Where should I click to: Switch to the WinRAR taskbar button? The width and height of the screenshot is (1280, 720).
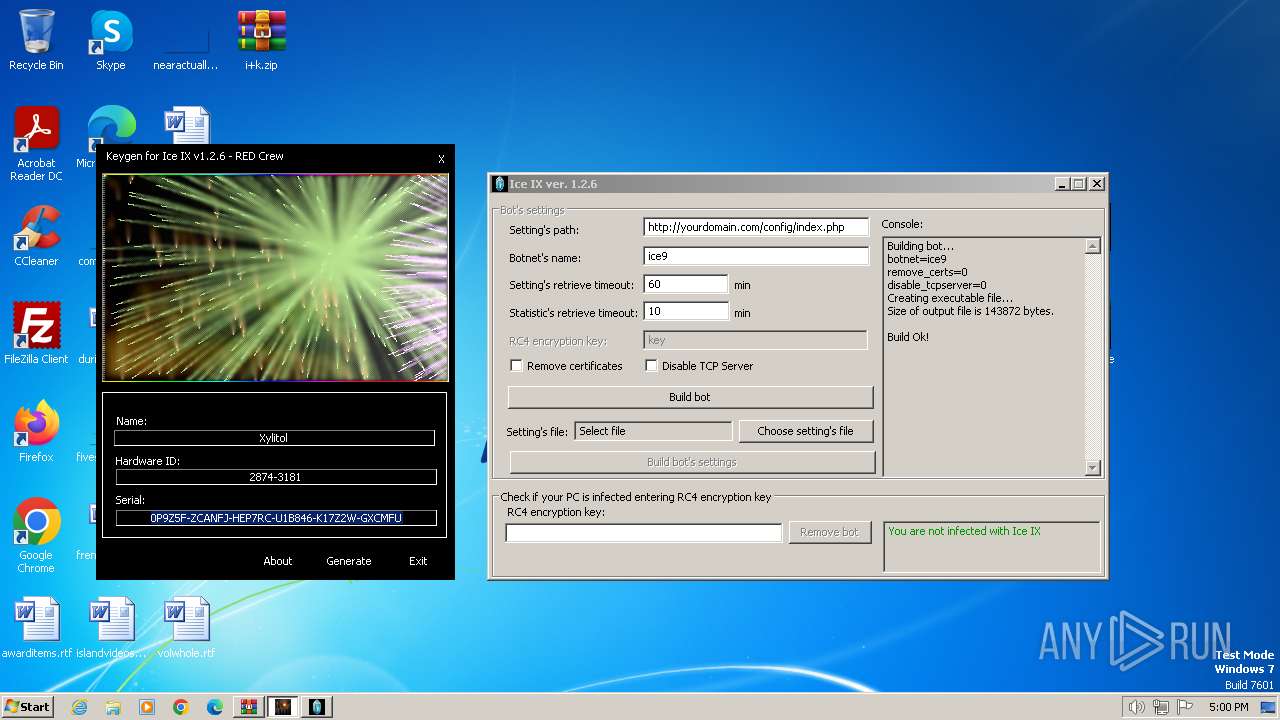248,707
